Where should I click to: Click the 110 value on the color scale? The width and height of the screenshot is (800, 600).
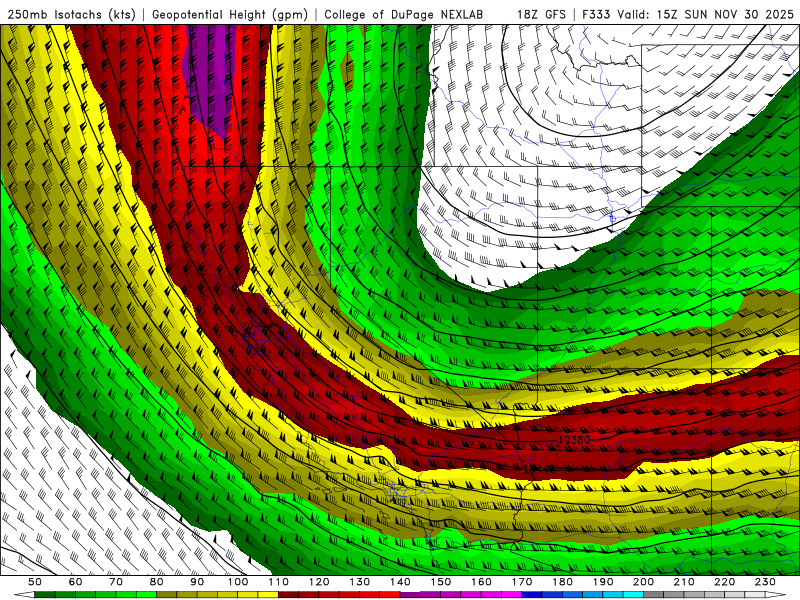278,582
